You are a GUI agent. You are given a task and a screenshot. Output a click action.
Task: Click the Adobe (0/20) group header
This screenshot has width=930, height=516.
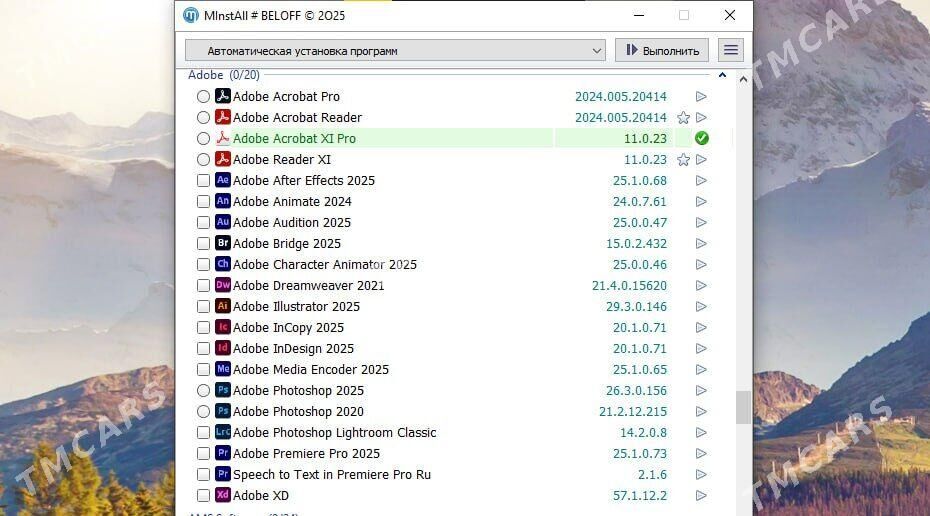(x=224, y=75)
